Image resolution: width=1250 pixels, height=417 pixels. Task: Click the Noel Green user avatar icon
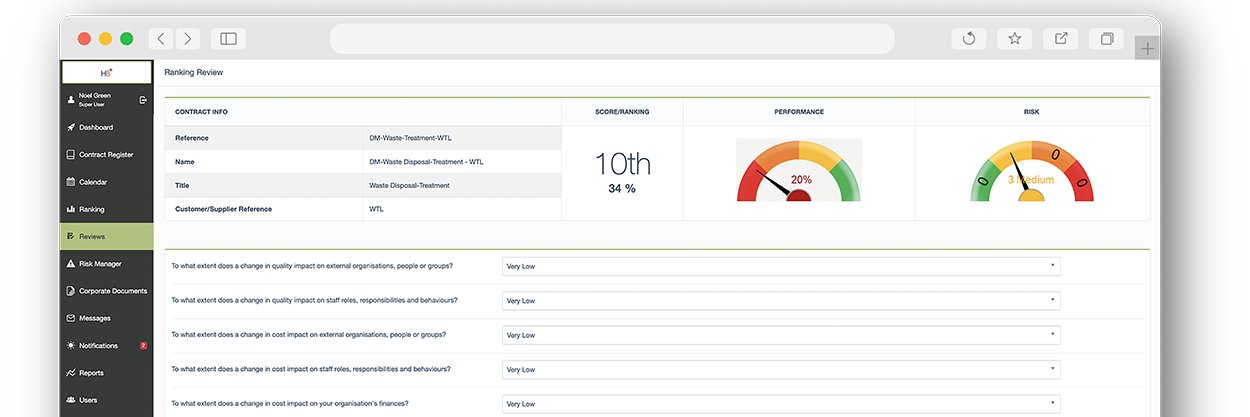(70, 99)
